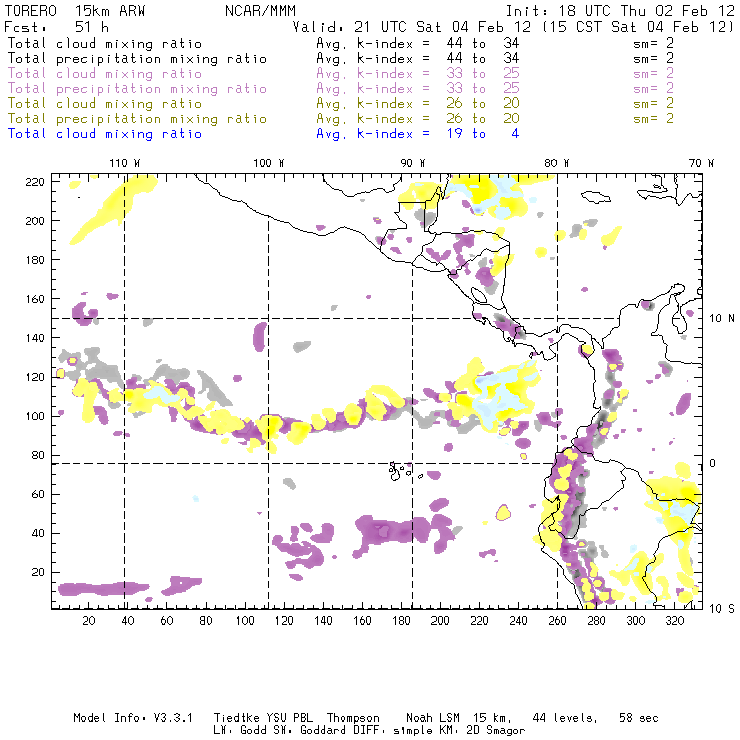Screen dimensions: 740x740
Task: Click 'Thompson' in the model info line
Action: pyautogui.click(x=353, y=718)
